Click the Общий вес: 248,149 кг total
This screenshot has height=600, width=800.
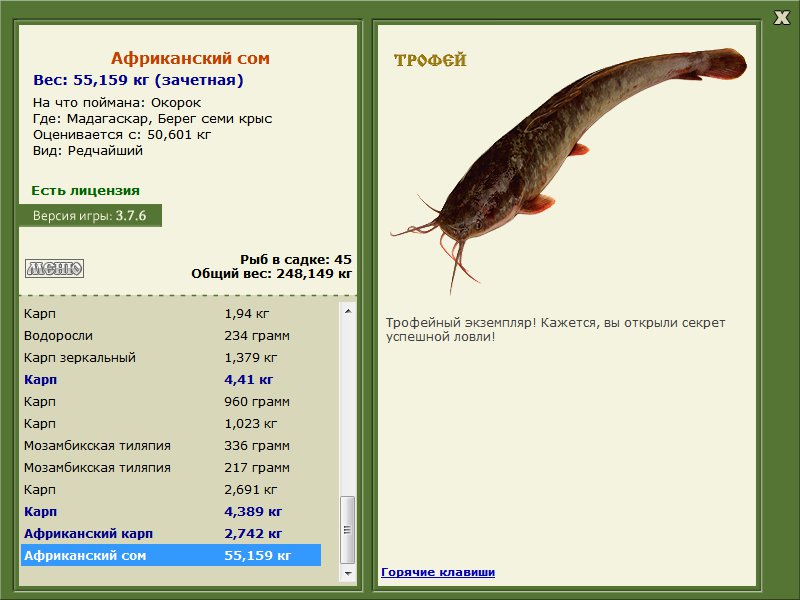271,274
